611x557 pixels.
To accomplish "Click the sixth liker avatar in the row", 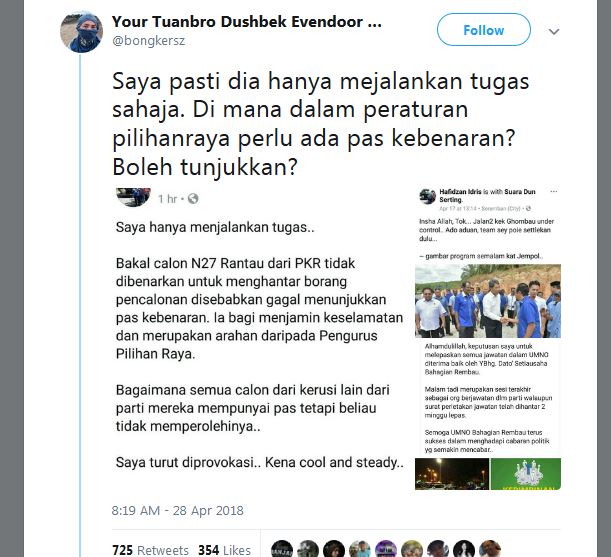I will [412, 549].
